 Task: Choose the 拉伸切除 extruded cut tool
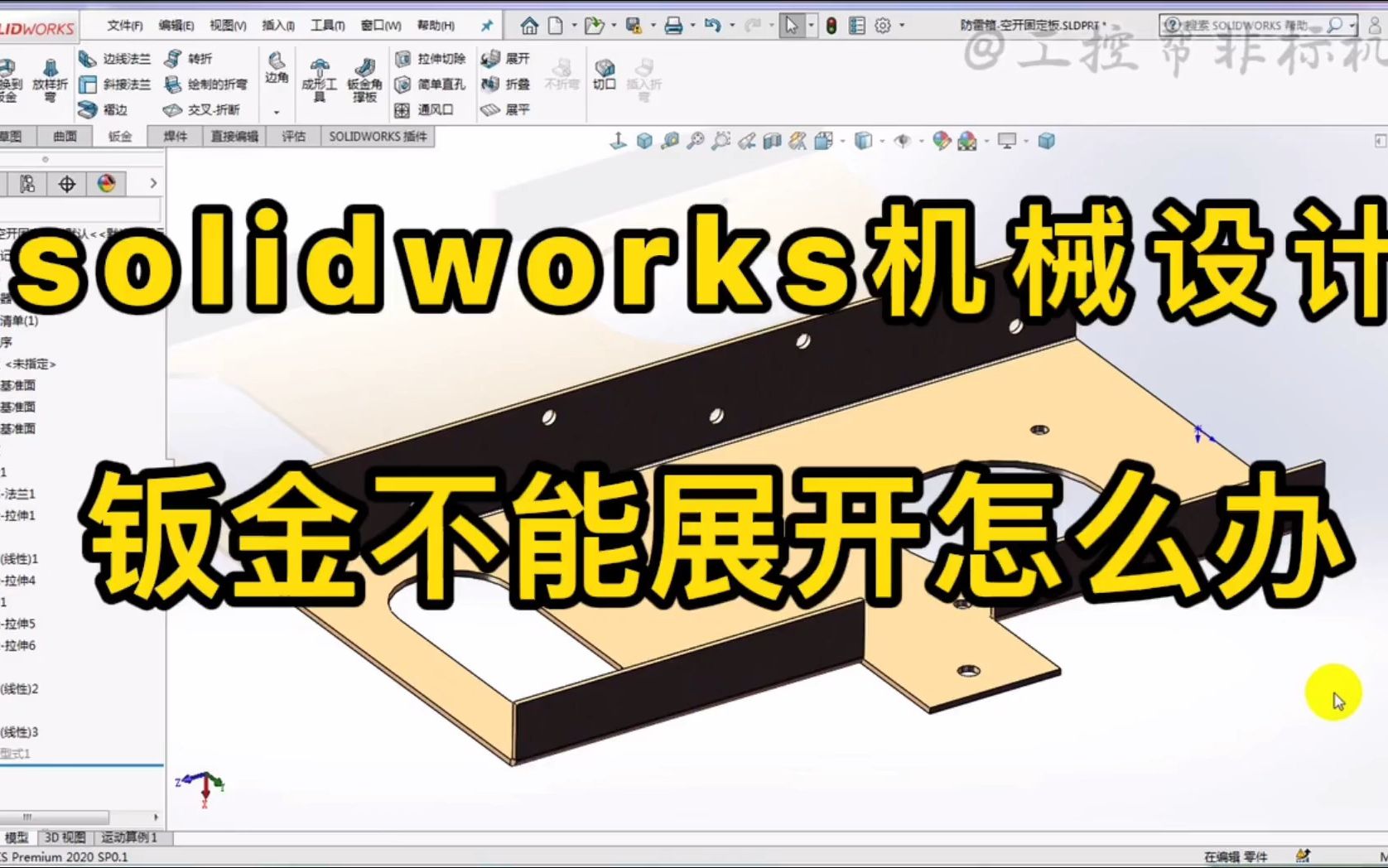[x=430, y=59]
